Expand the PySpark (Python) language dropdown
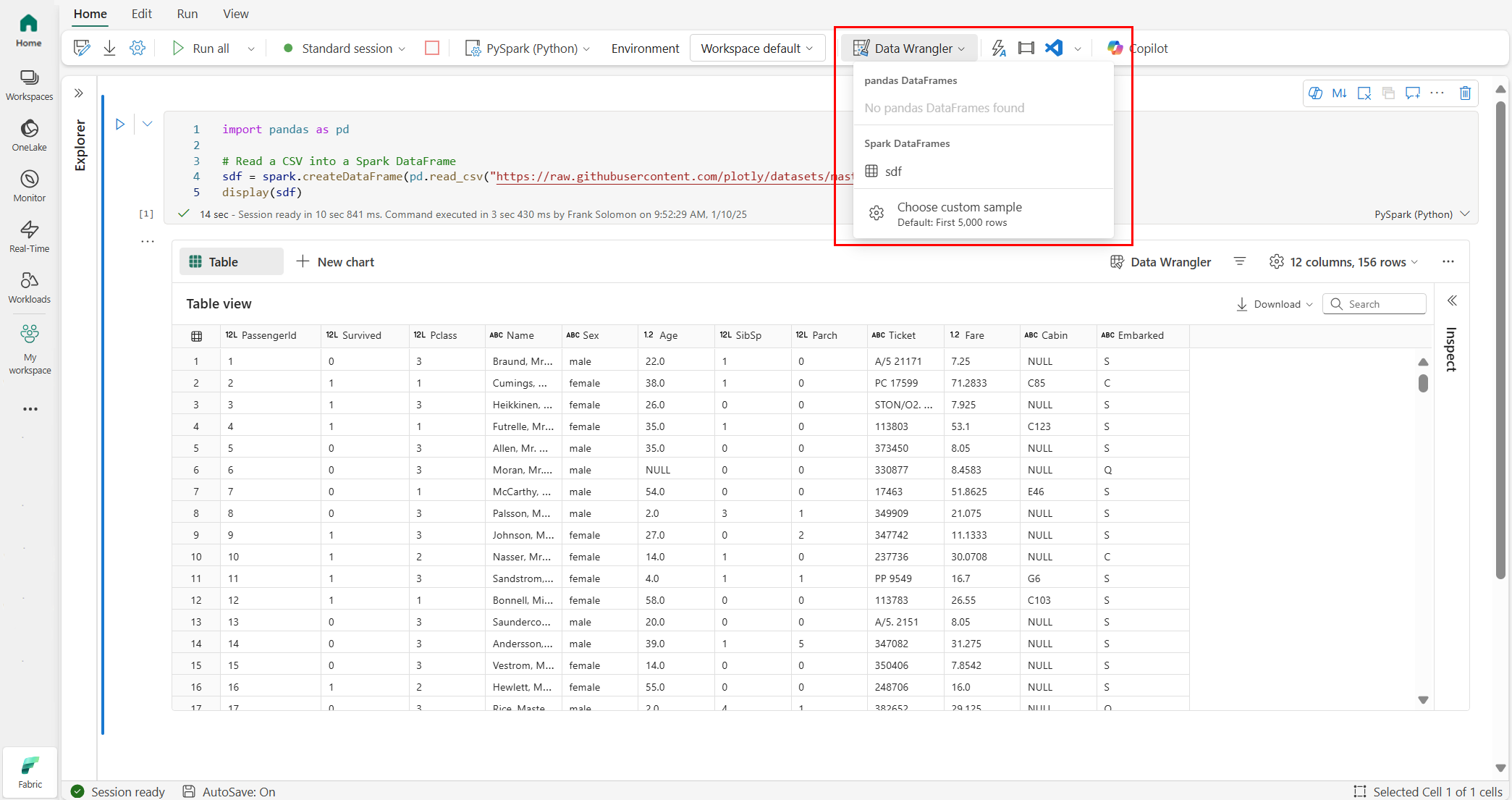 [586, 48]
